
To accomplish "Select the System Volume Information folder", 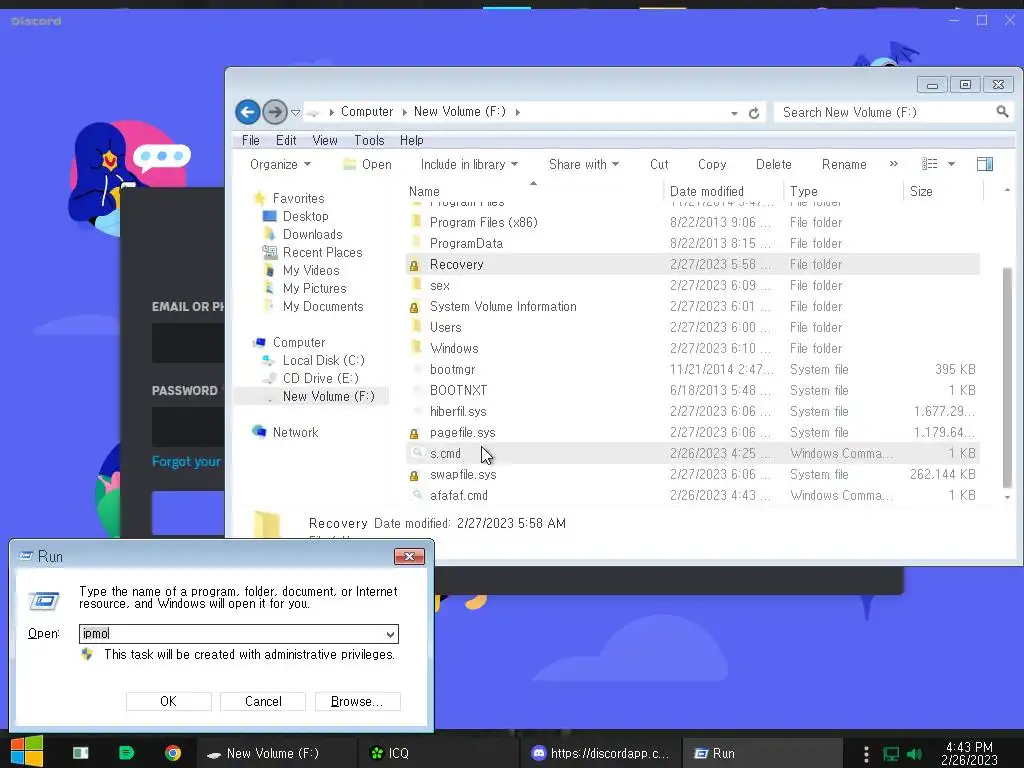I will (692, 306).
